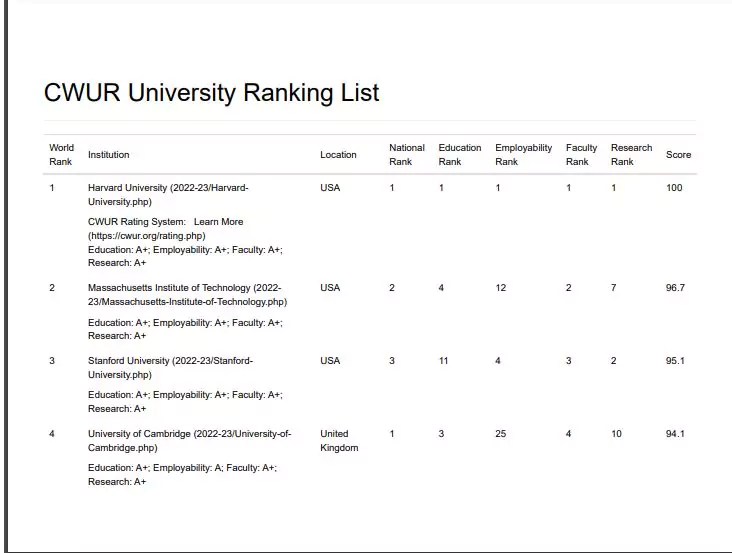Image resolution: width=732 pixels, height=553 pixels.
Task: Click USA location in MIT row
Action: 330,287
